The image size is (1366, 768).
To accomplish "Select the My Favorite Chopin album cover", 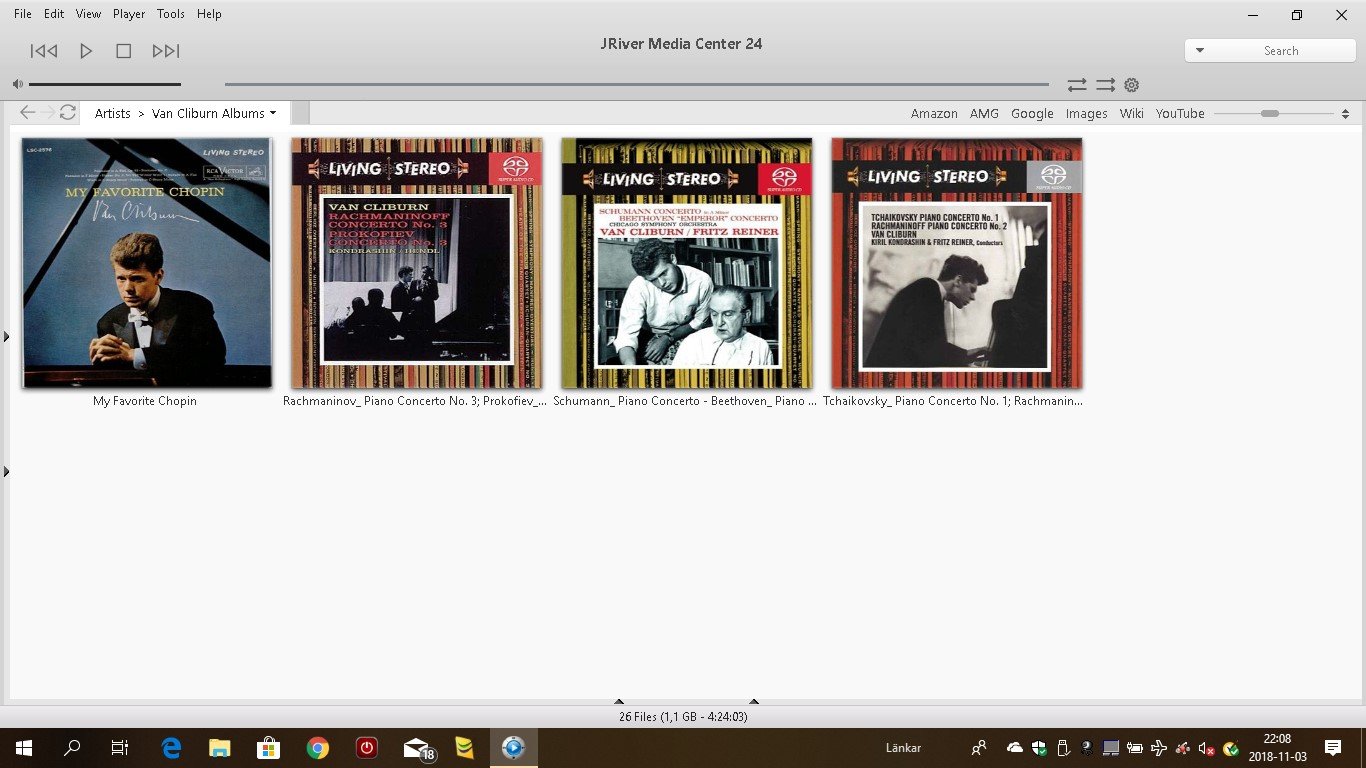I will pos(147,263).
